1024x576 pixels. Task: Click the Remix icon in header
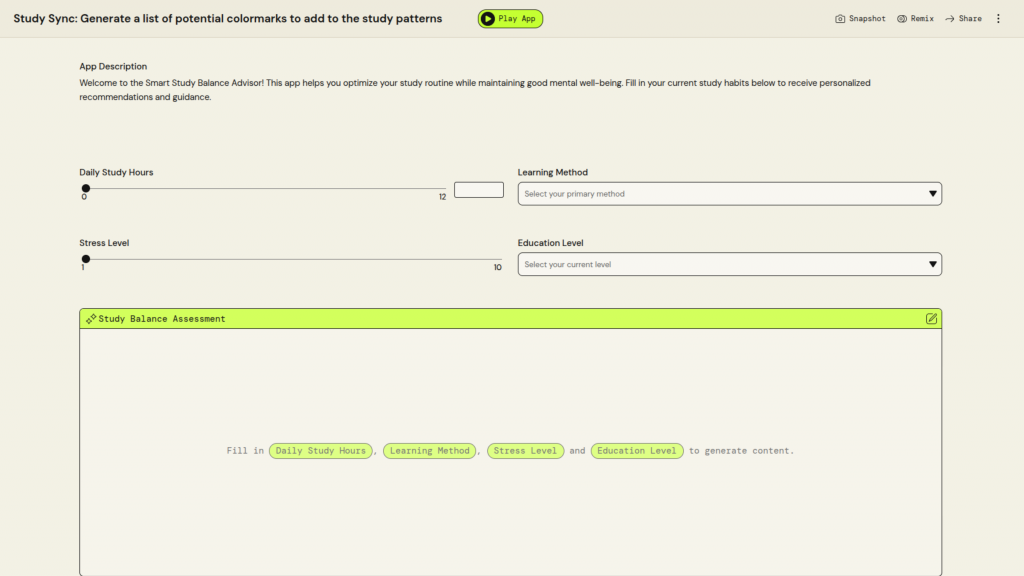(902, 19)
